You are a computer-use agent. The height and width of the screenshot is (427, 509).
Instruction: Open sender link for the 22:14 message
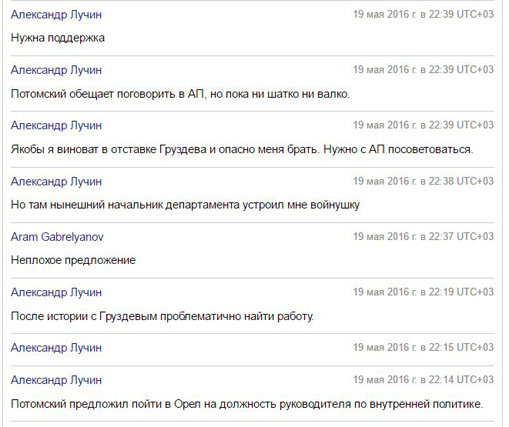(x=56, y=380)
